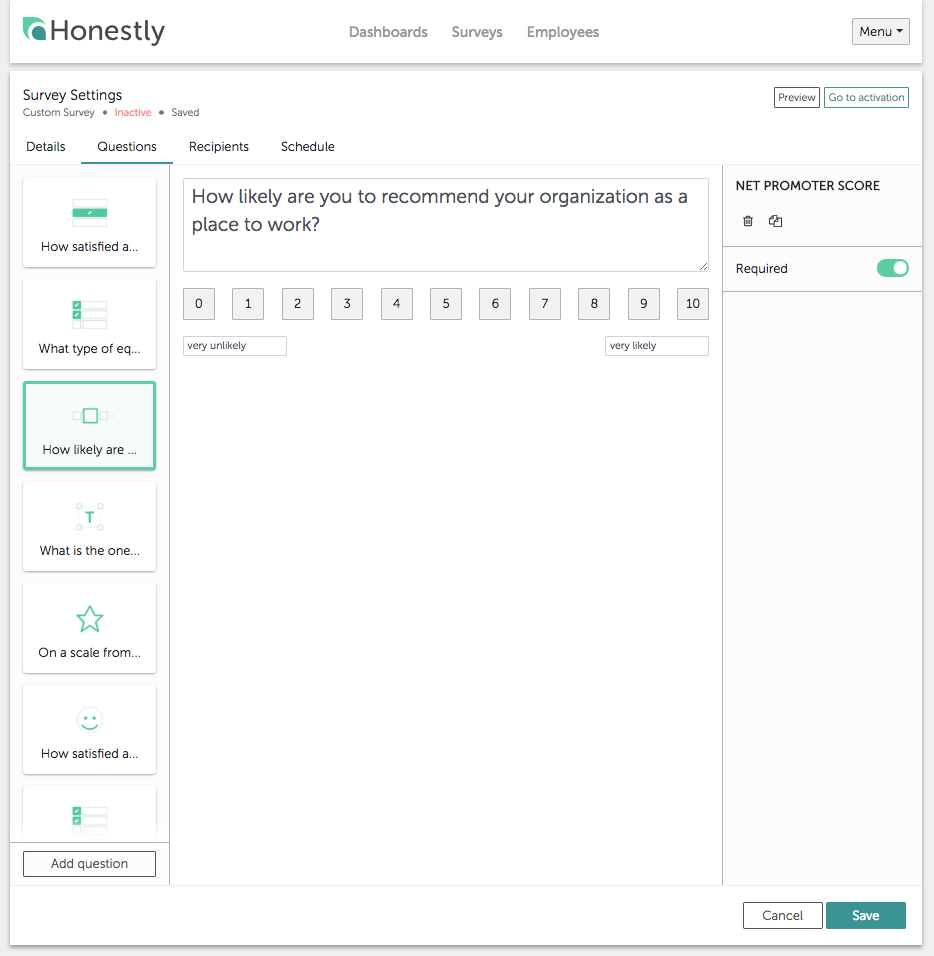Viewport: 934px width, 956px height.
Task: Edit the "very likely" label field
Action: [656, 345]
